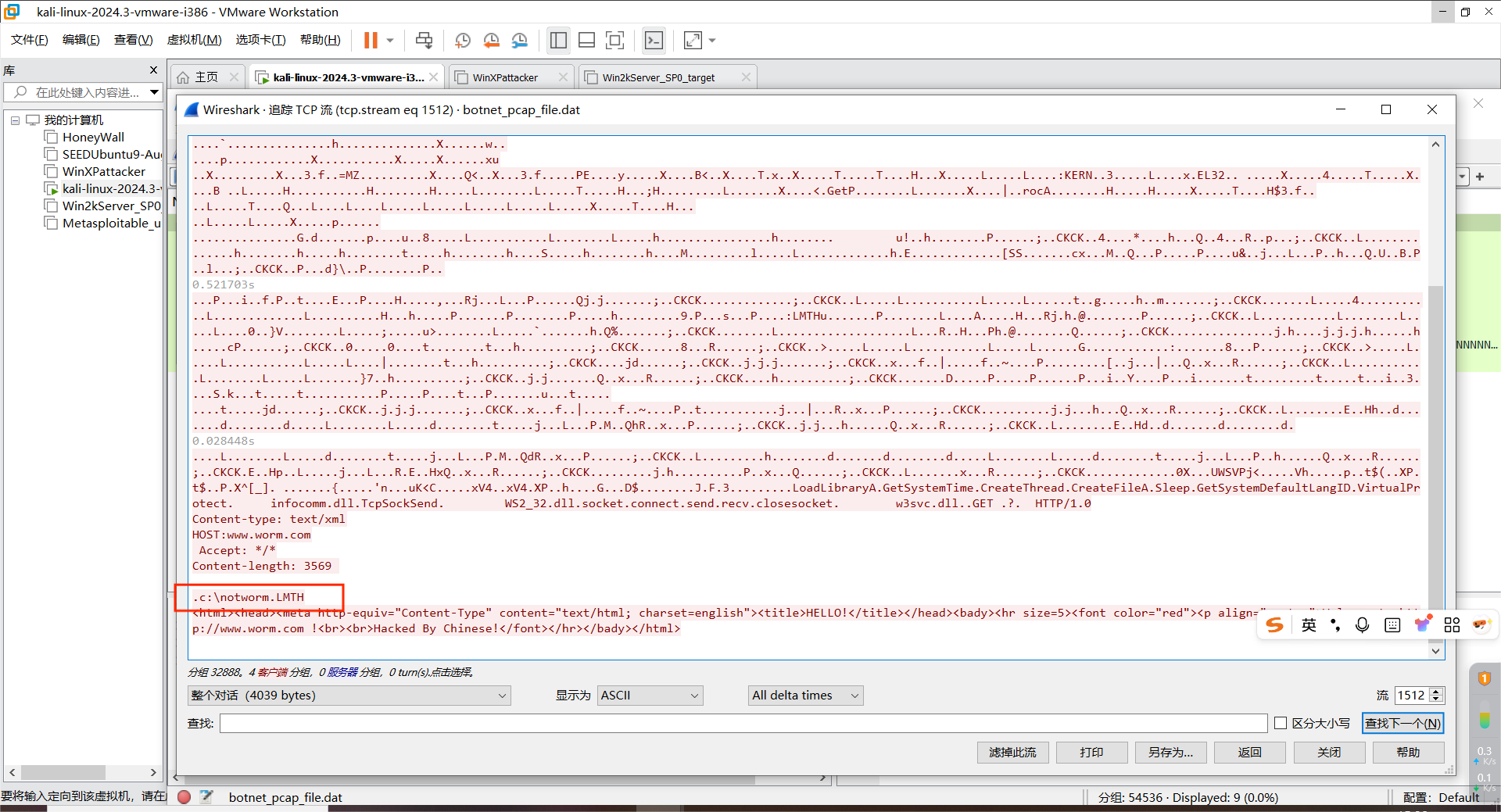Click the library search input field
1501x812 pixels.
[x=77, y=92]
